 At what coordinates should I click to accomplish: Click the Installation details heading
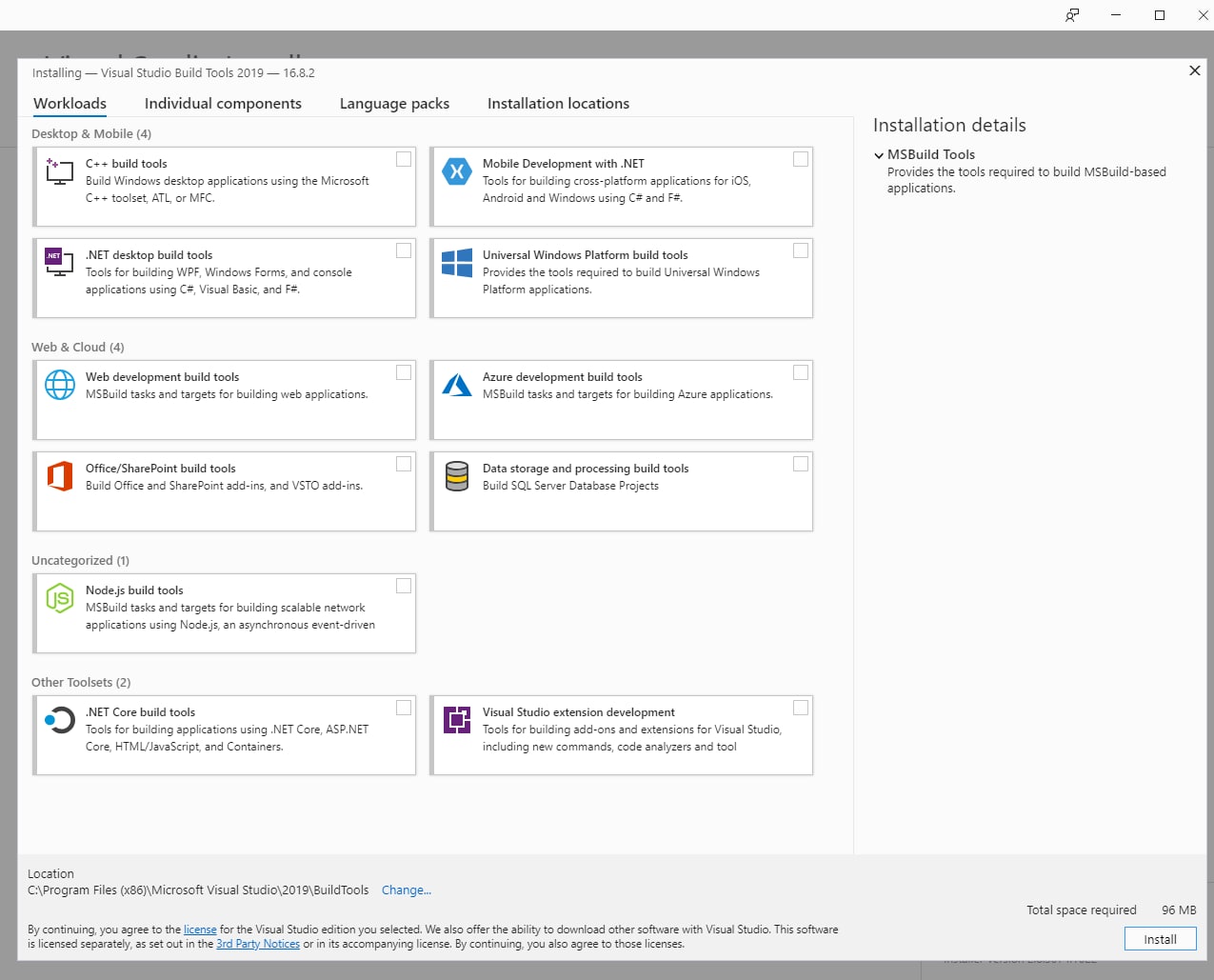[x=949, y=125]
